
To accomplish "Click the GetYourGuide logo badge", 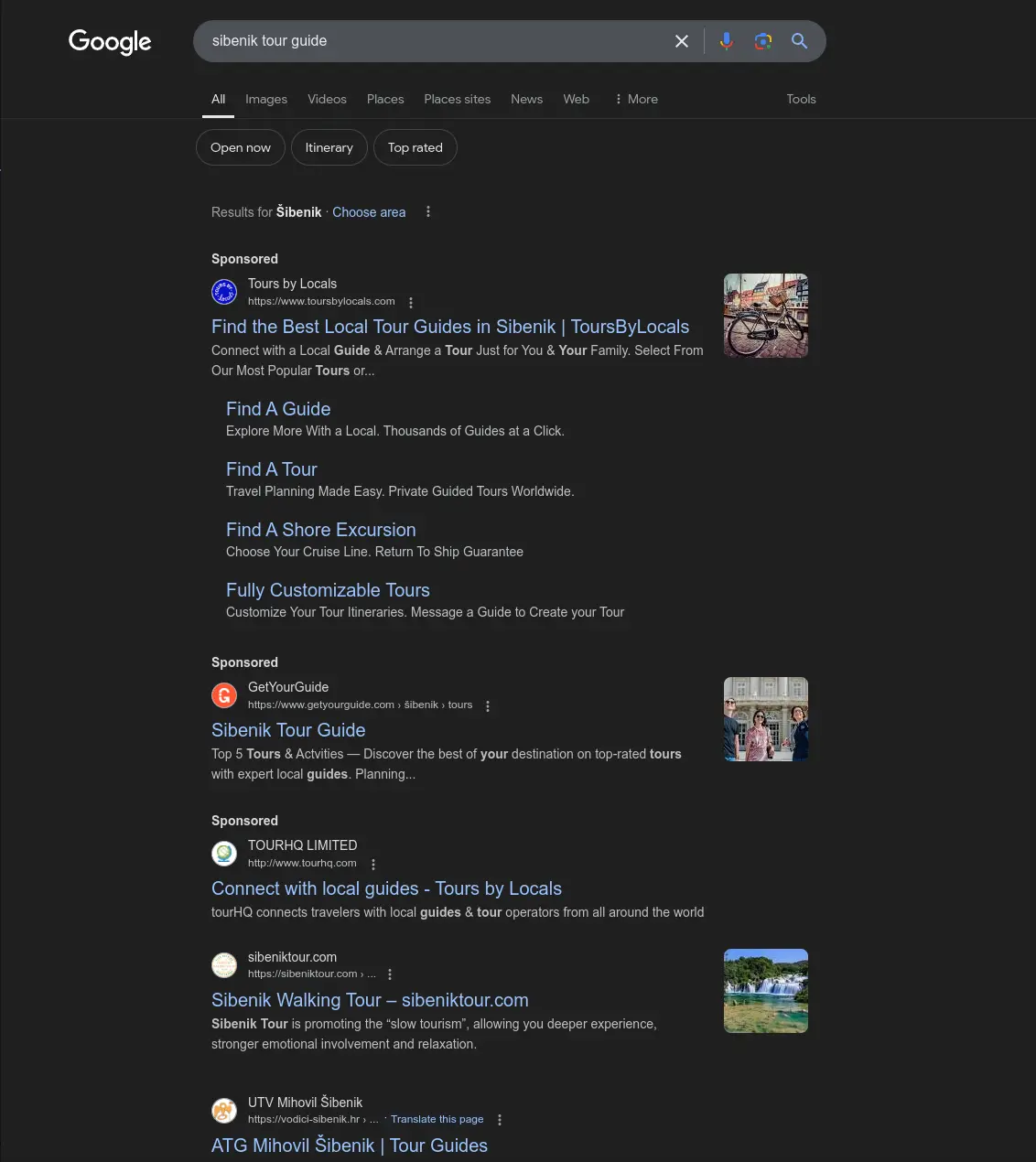I will [224, 695].
